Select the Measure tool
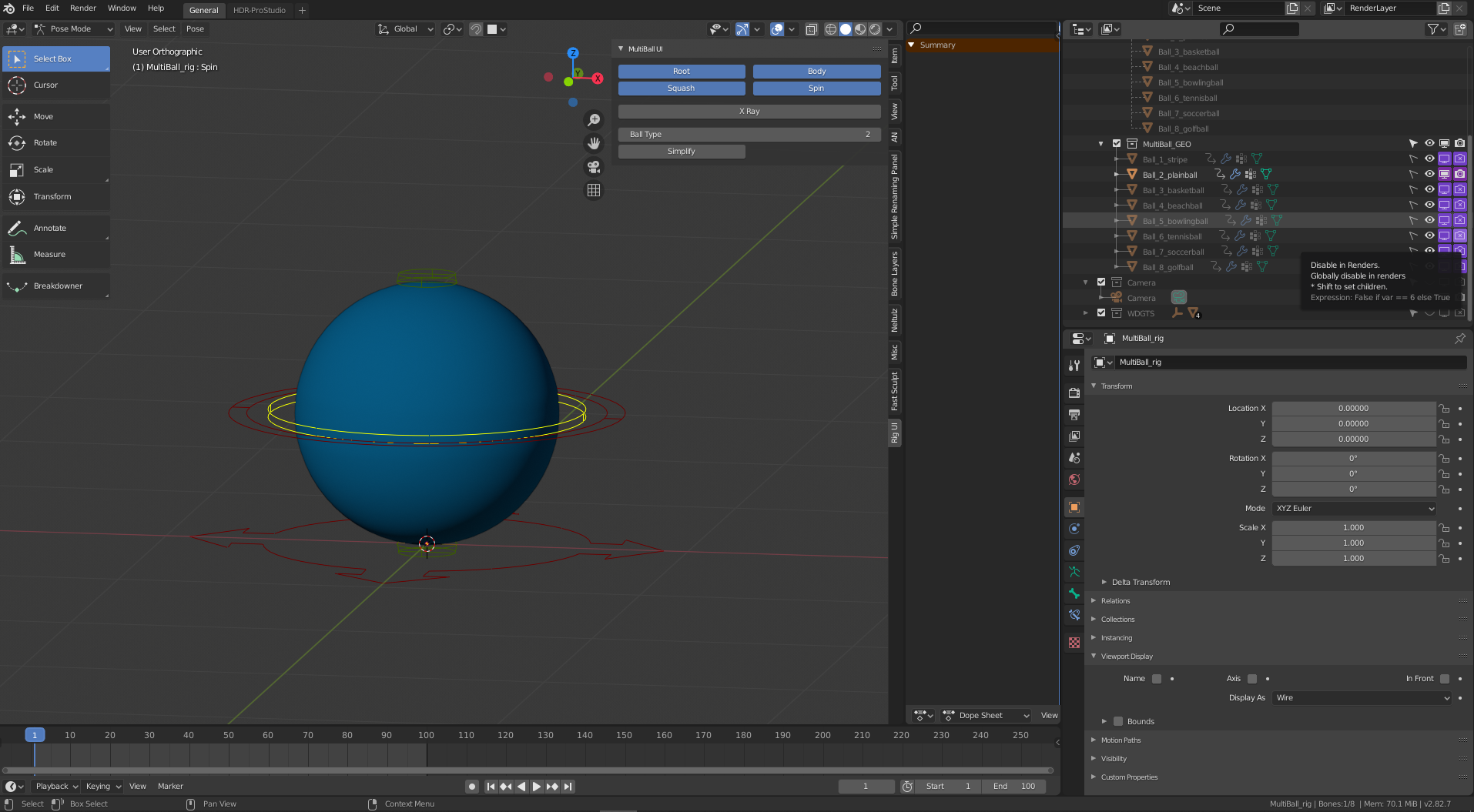The image size is (1474, 812). [49, 255]
